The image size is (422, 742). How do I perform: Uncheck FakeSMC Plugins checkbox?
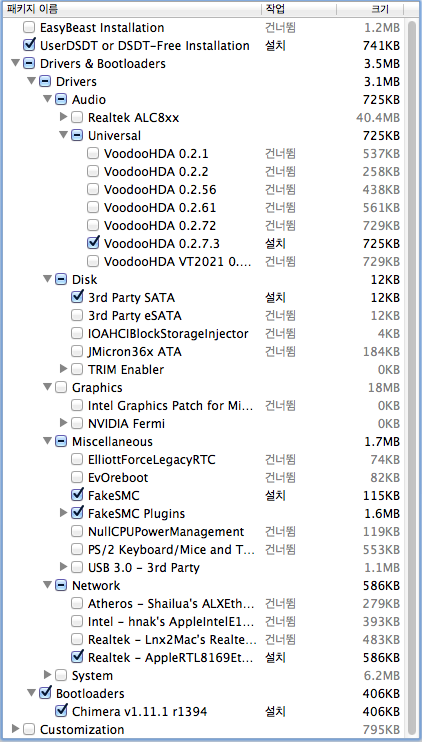click(77, 513)
